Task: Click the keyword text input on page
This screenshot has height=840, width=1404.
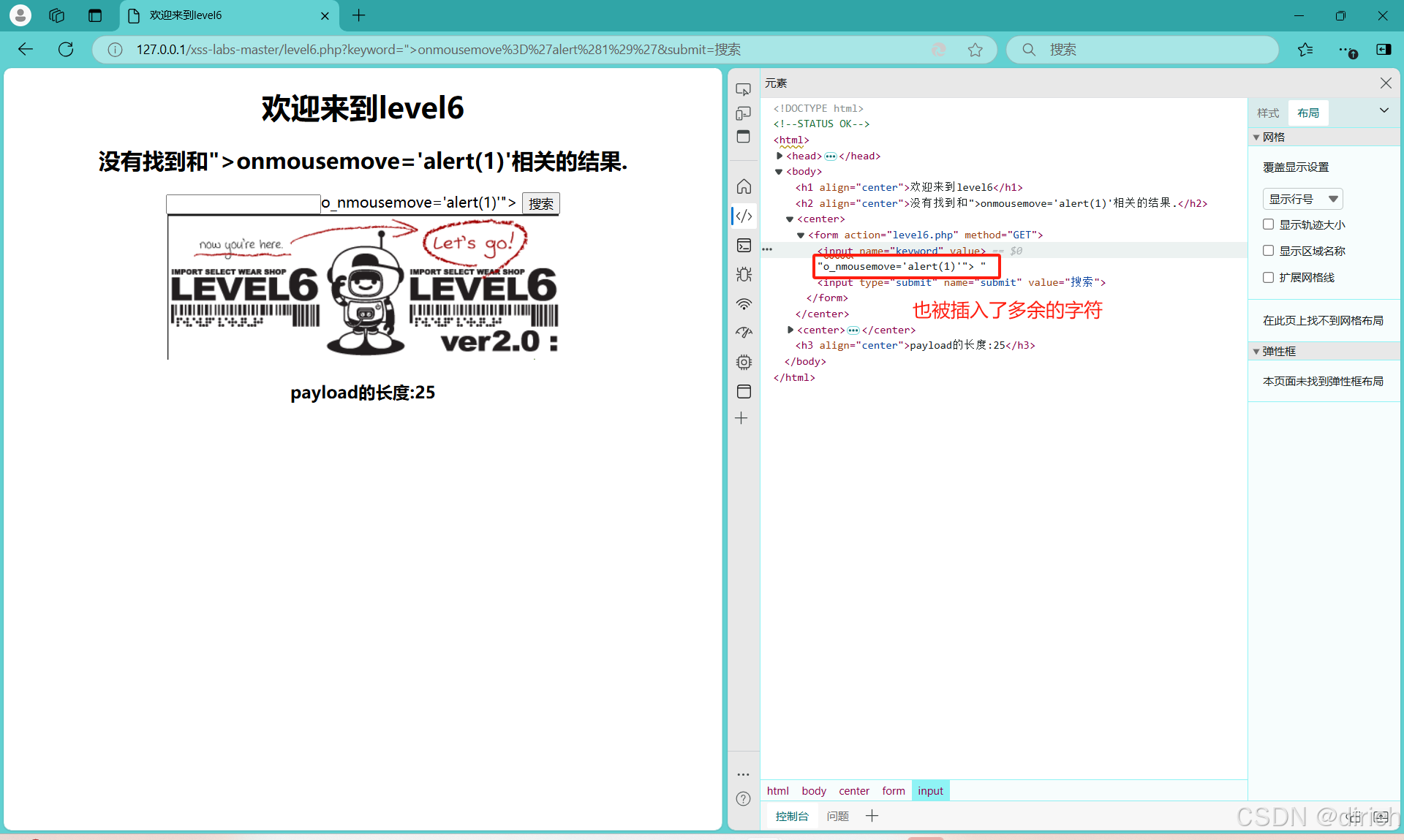Action: 243,203
